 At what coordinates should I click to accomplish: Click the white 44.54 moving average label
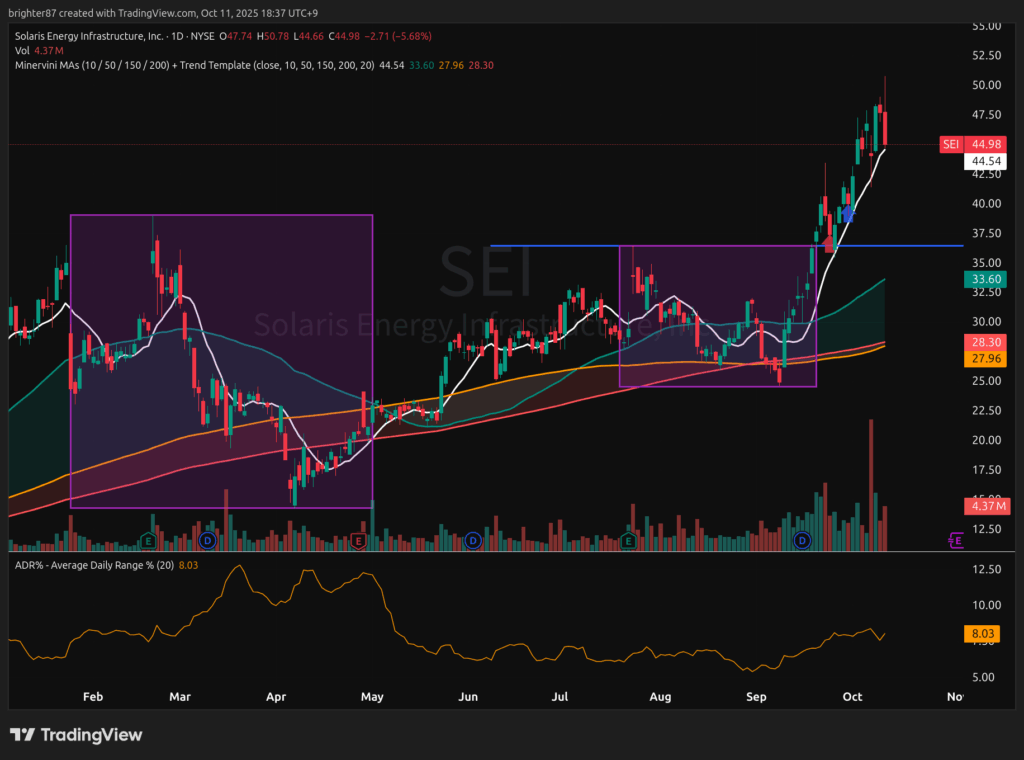point(985,161)
